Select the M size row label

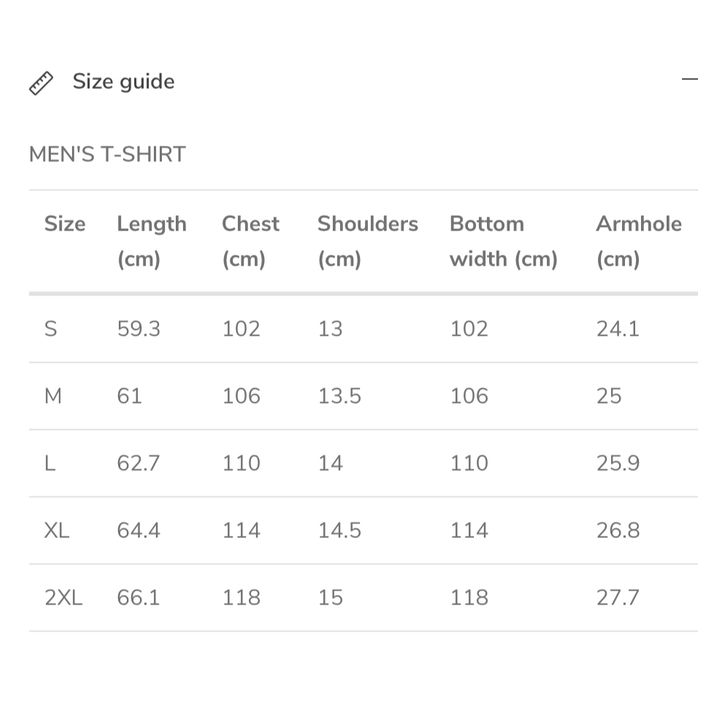point(53,396)
